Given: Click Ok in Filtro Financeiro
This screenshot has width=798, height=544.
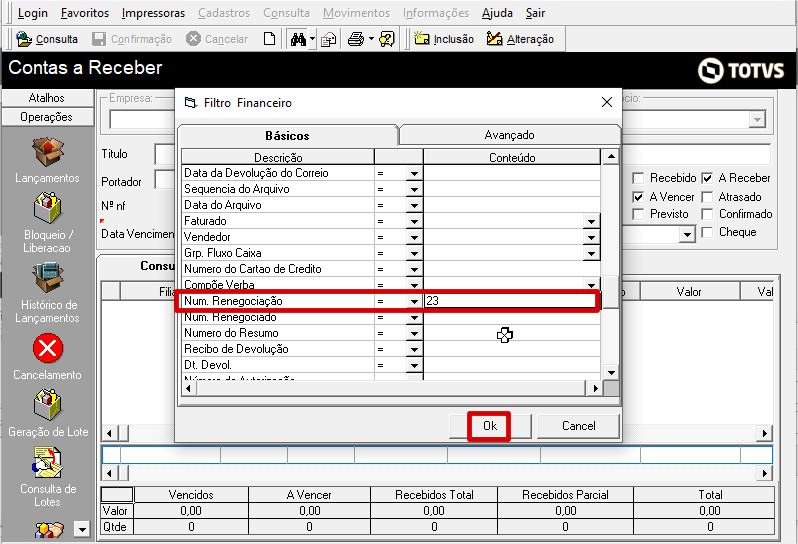Looking at the screenshot, I should click(x=490, y=426).
